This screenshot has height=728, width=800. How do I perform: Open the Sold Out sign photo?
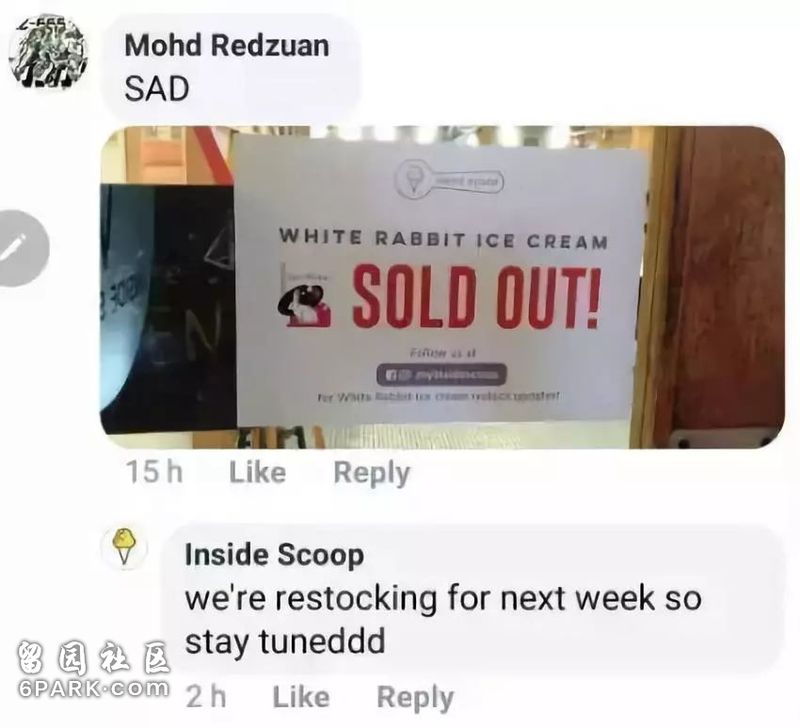pyautogui.click(x=442, y=287)
